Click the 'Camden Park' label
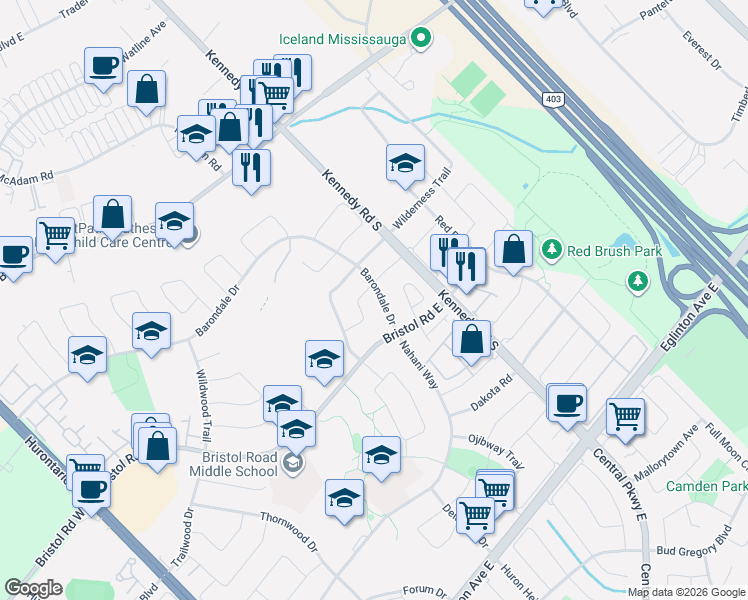The height and width of the screenshot is (600, 748). [x=706, y=486]
